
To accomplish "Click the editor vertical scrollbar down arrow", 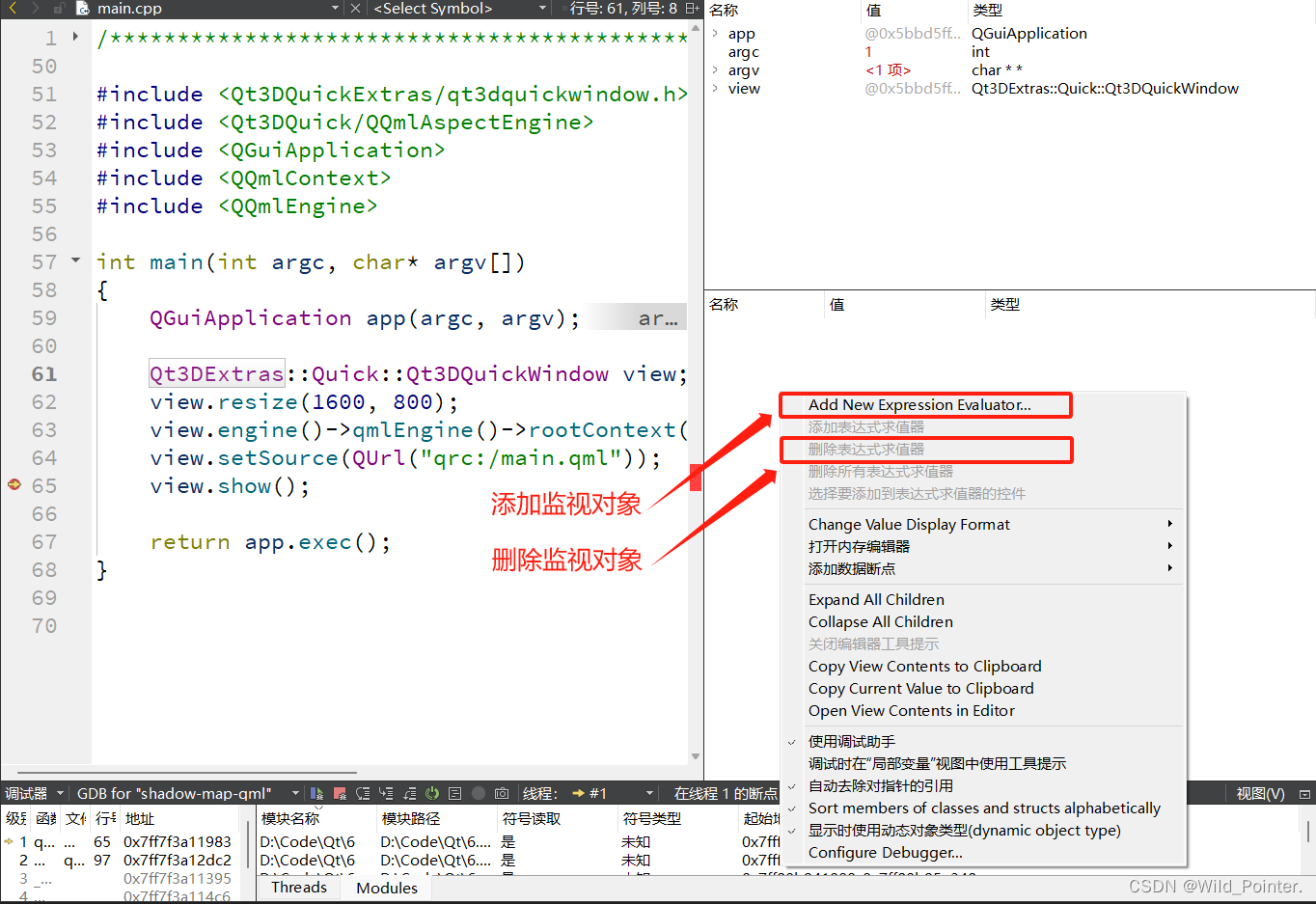I will (696, 757).
